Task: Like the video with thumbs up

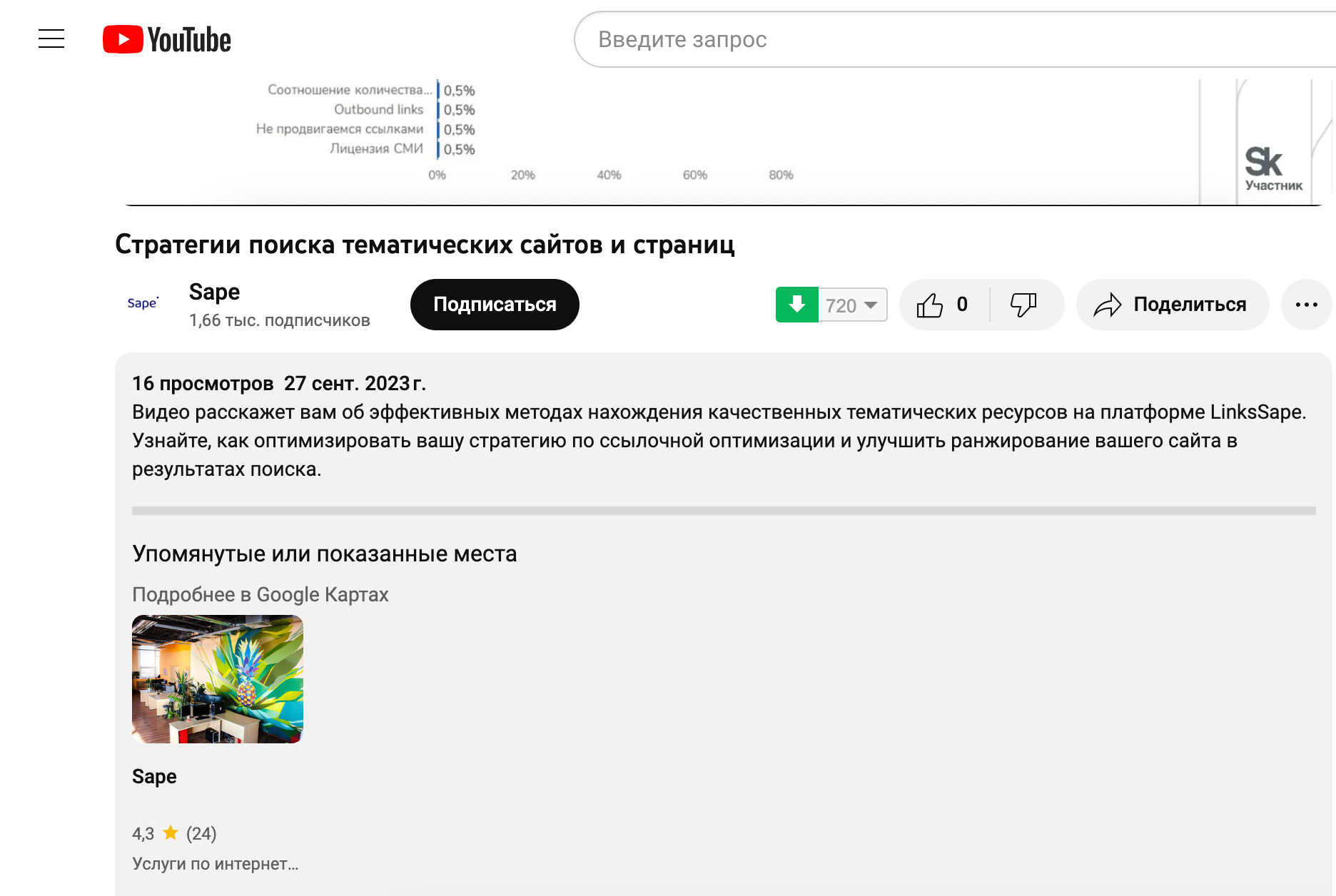Action: [931, 305]
